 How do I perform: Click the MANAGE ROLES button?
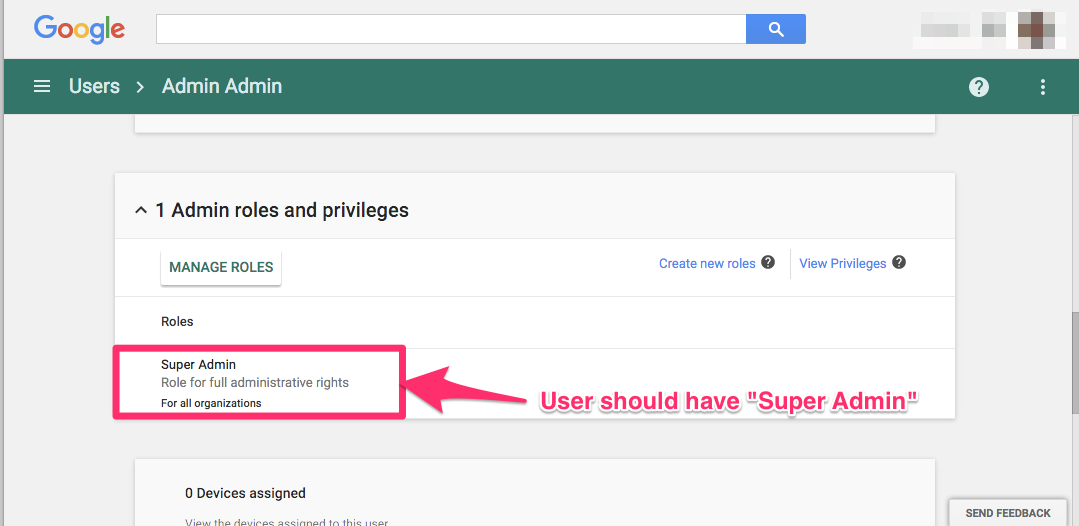(221, 267)
